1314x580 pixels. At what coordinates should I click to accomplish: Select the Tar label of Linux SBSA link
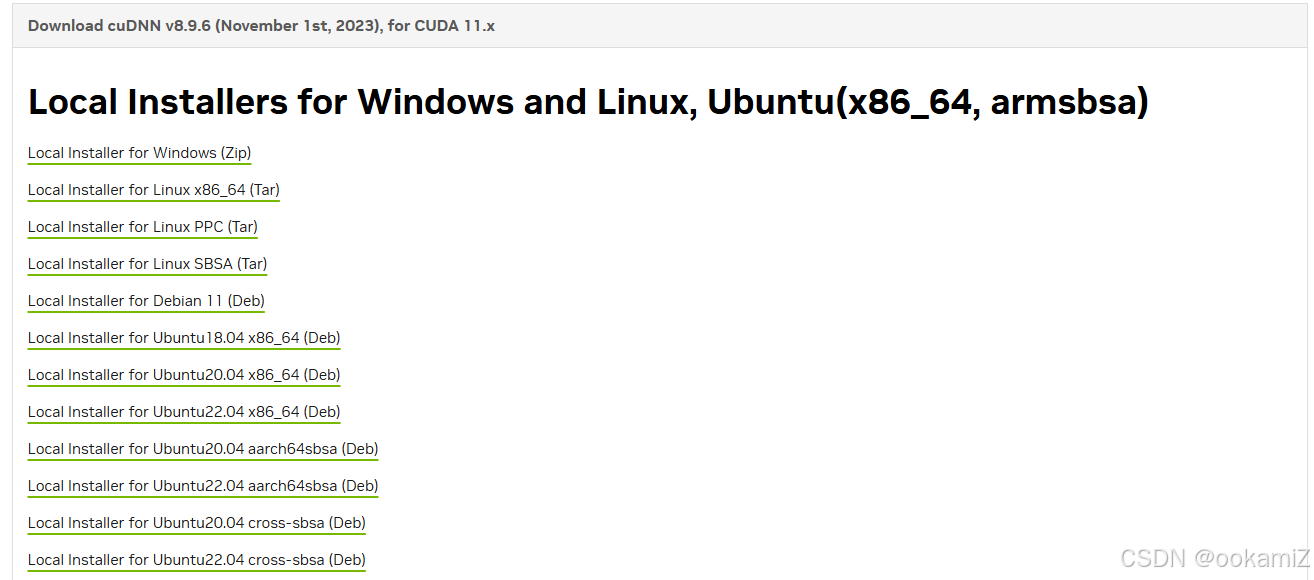253,264
